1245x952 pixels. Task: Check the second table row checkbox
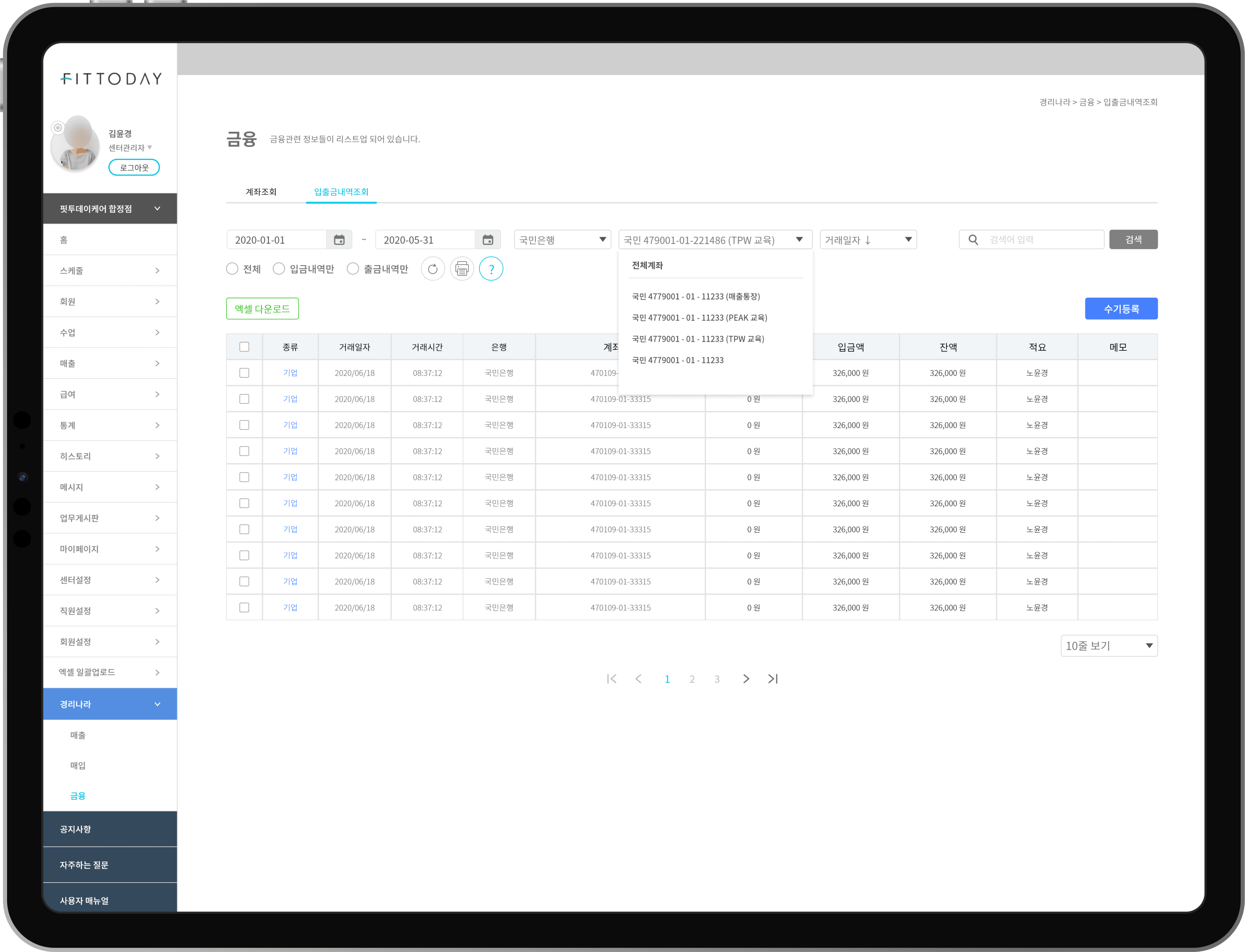point(244,399)
